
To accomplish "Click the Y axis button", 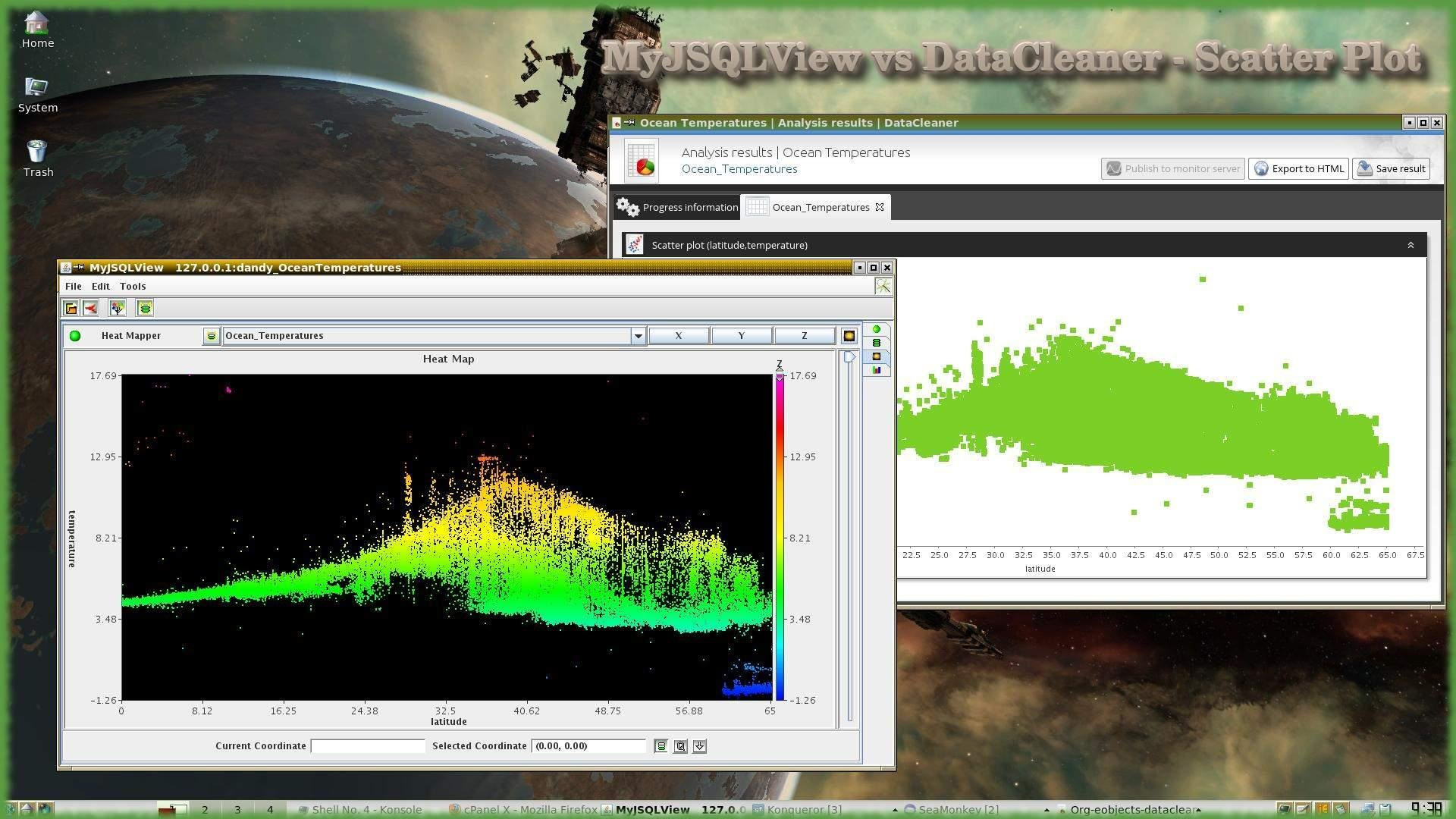I will 742,336.
